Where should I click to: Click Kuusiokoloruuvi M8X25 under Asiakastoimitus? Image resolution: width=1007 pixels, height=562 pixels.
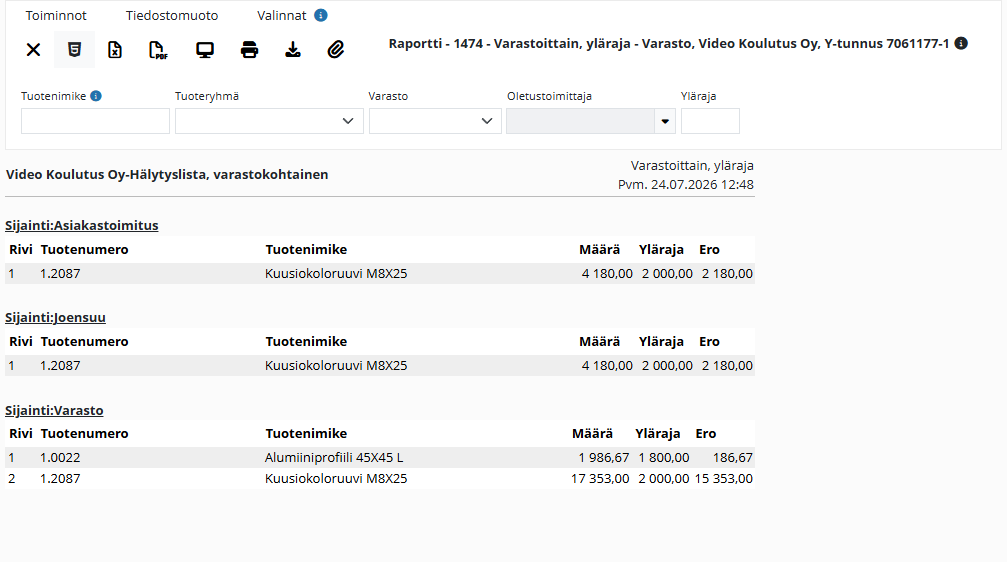click(336, 274)
